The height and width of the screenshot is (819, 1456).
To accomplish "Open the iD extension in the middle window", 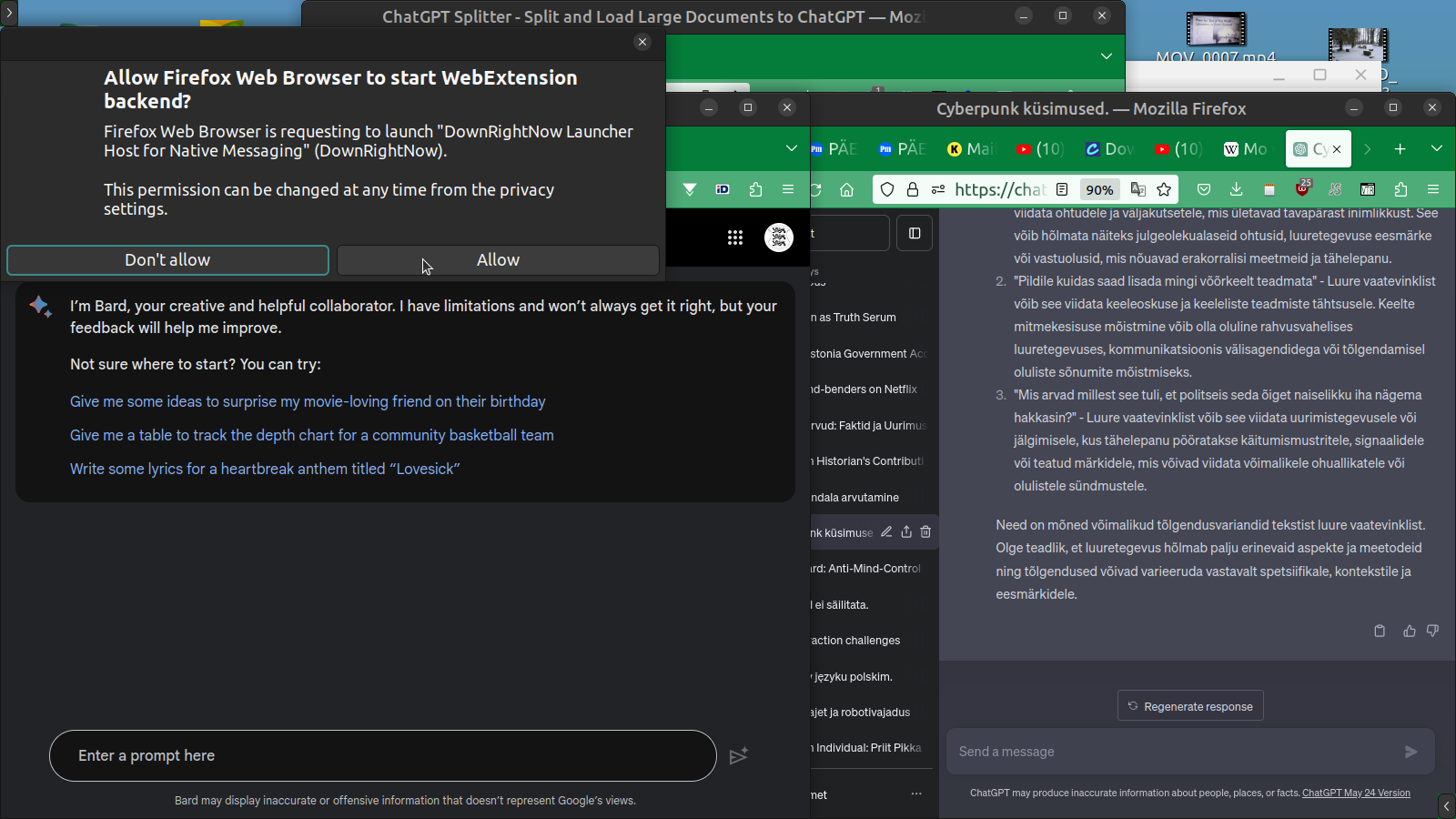I will pos(723,189).
